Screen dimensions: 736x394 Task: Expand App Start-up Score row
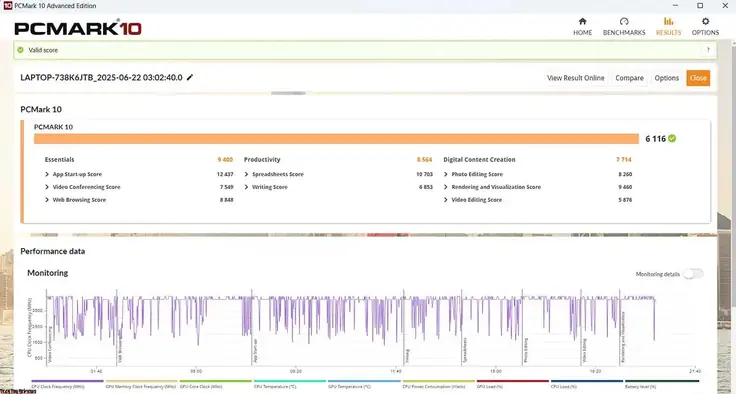(x=47, y=174)
